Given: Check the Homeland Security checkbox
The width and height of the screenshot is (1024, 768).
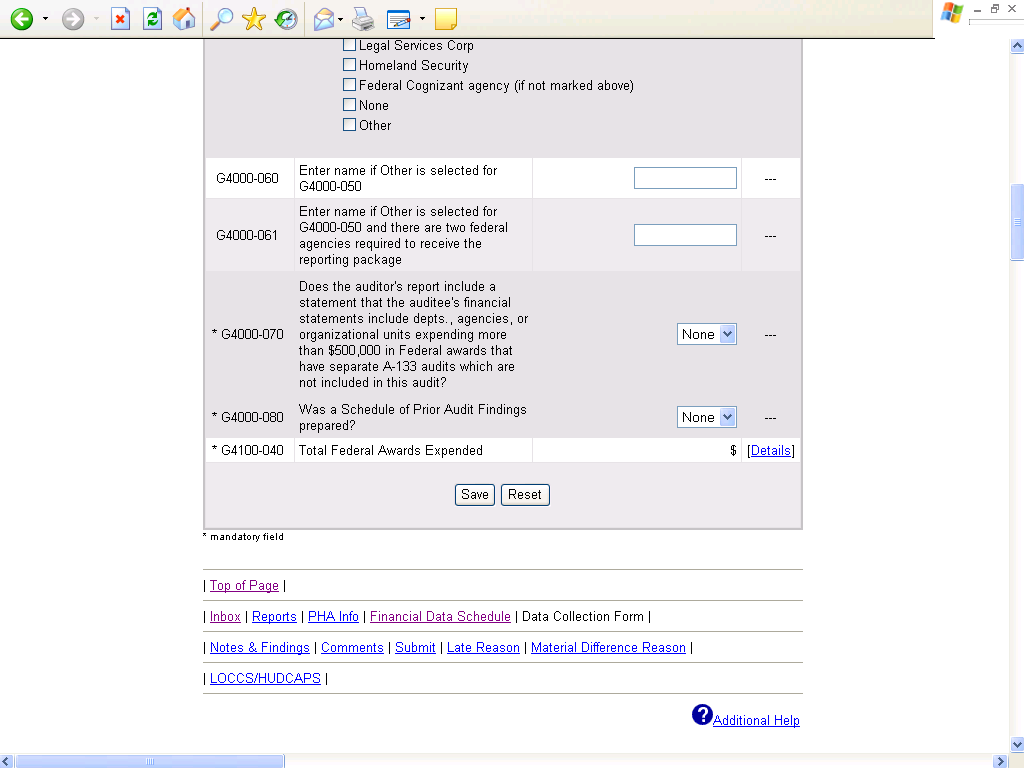Looking at the screenshot, I should [x=349, y=65].
